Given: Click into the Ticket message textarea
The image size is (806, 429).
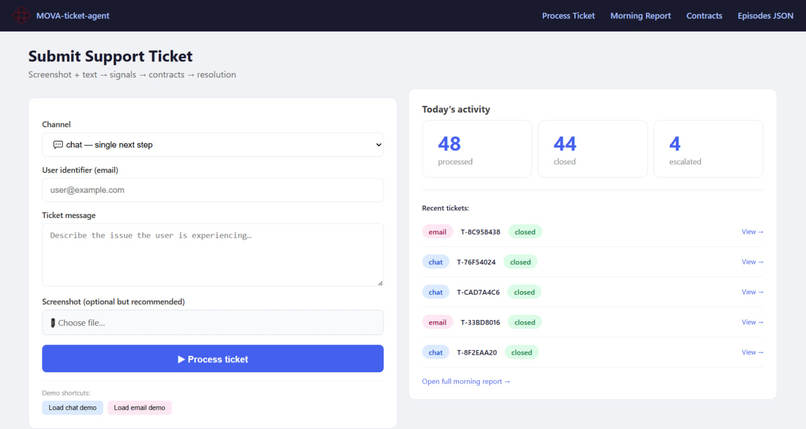Looking at the screenshot, I should [x=213, y=255].
